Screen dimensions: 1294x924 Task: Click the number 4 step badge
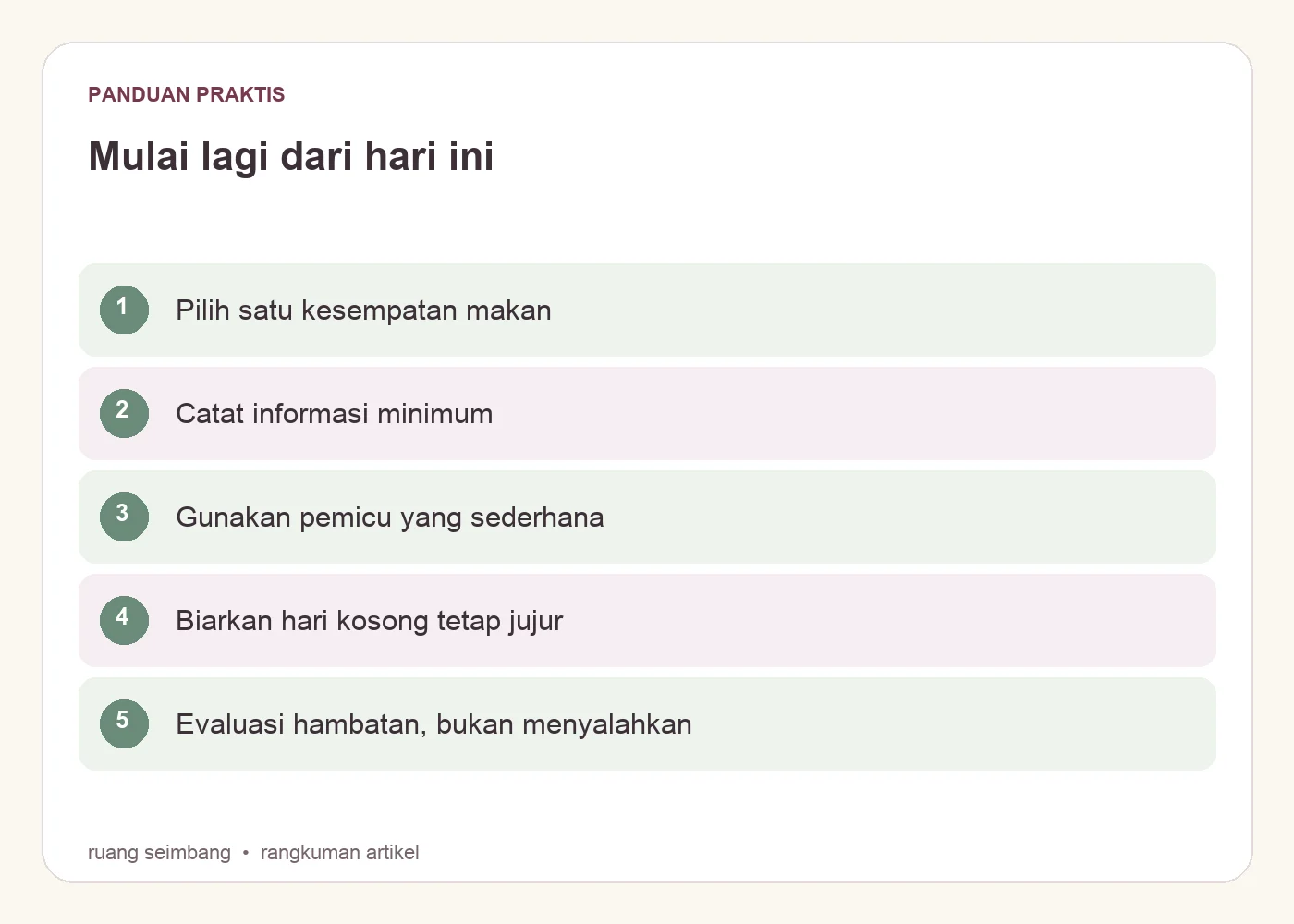pyautogui.click(x=124, y=620)
